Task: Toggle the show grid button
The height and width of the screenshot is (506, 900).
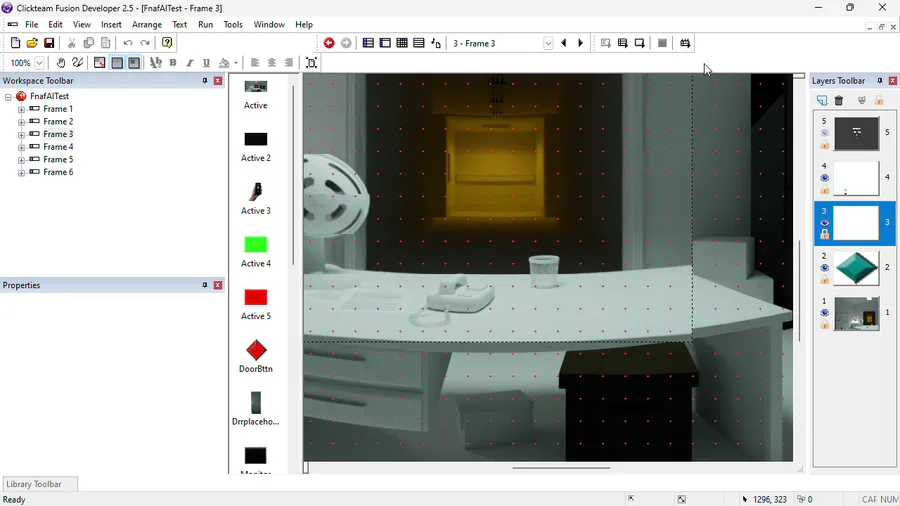Action: (x=117, y=63)
